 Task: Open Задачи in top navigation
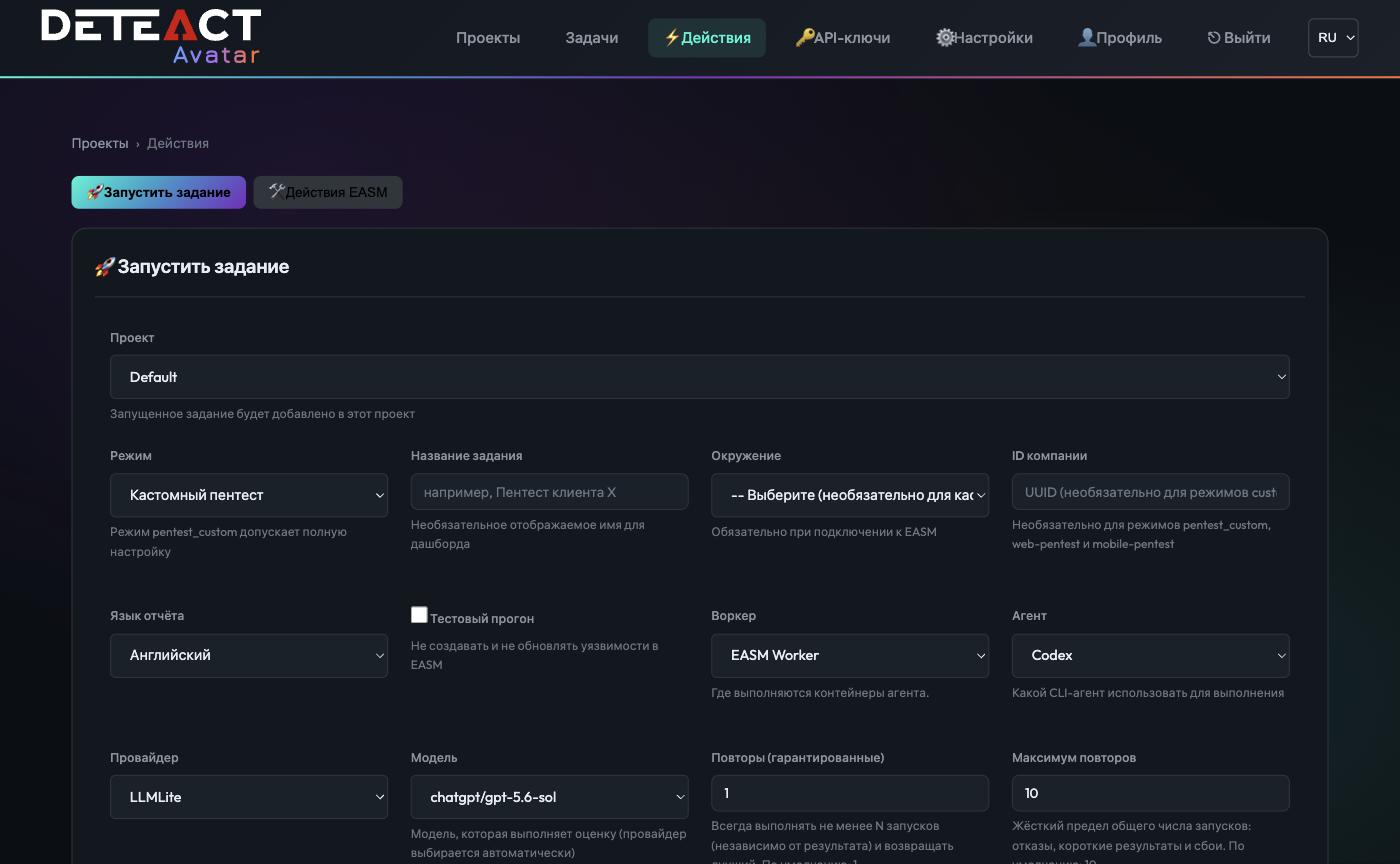(592, 38)
